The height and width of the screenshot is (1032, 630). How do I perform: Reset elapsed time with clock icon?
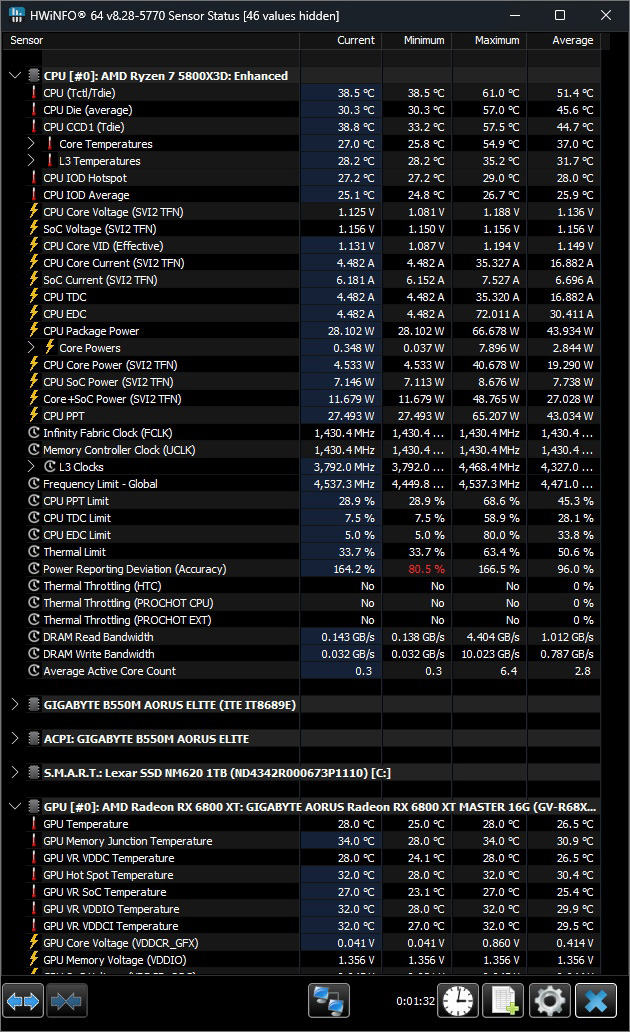458,1000
